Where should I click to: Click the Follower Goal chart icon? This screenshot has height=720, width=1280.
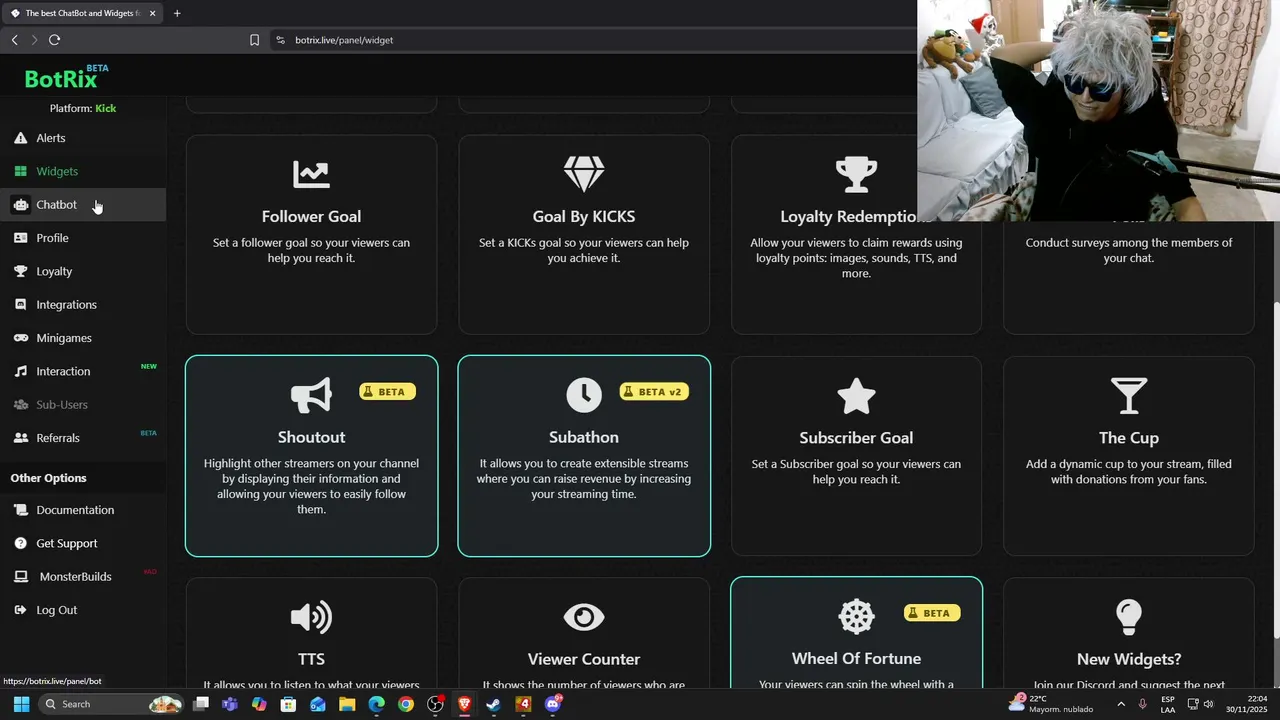pos(311,174)
